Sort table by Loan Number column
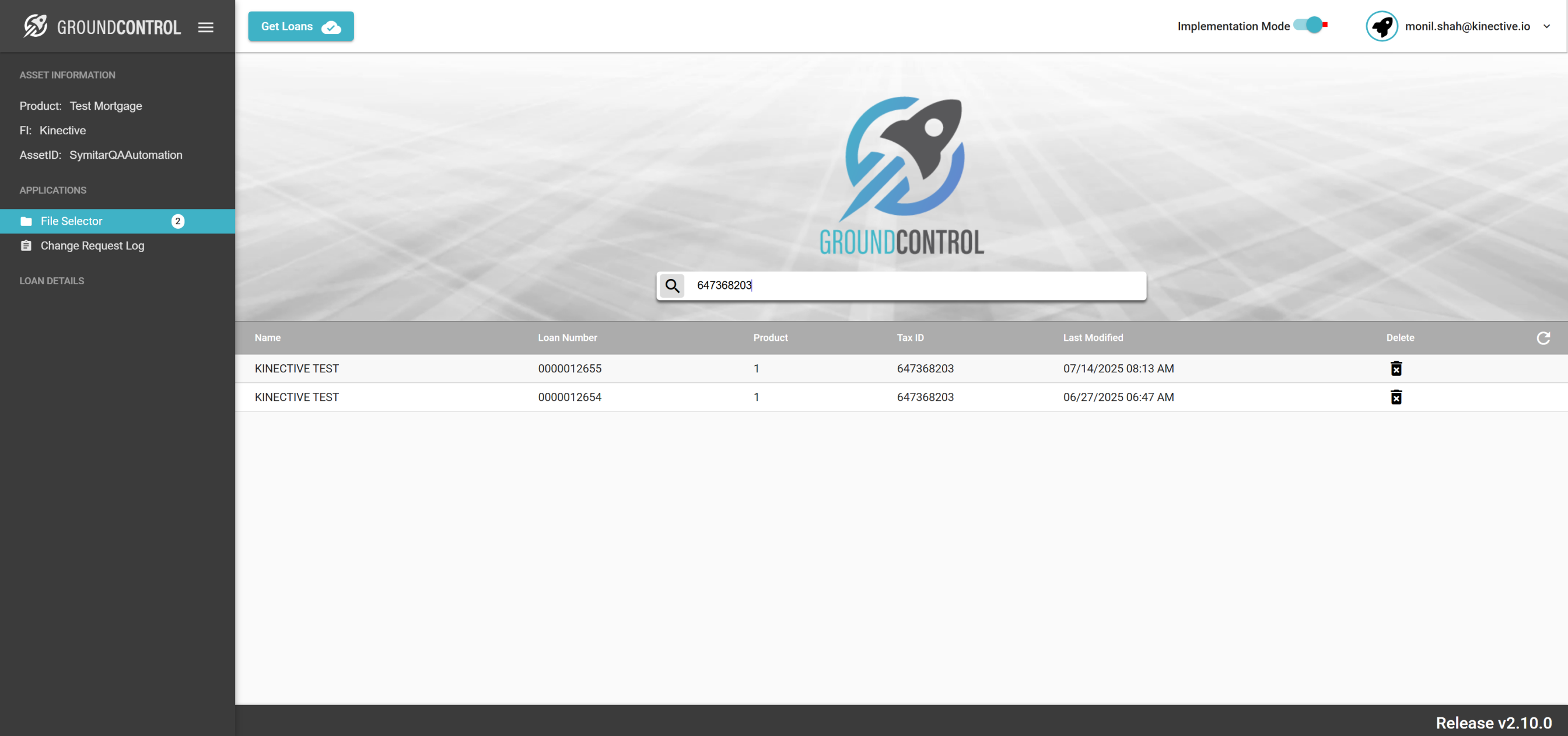Viewport: 1568px width, 736px height. click(x=566, y=337)
